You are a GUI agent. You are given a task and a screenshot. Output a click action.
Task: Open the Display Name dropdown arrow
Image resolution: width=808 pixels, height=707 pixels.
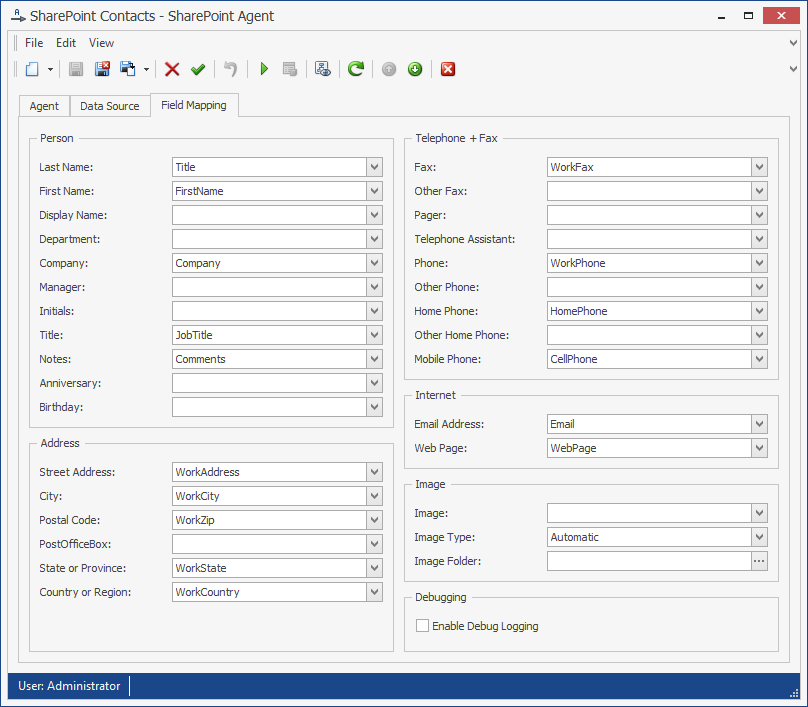tap(375, 215)
